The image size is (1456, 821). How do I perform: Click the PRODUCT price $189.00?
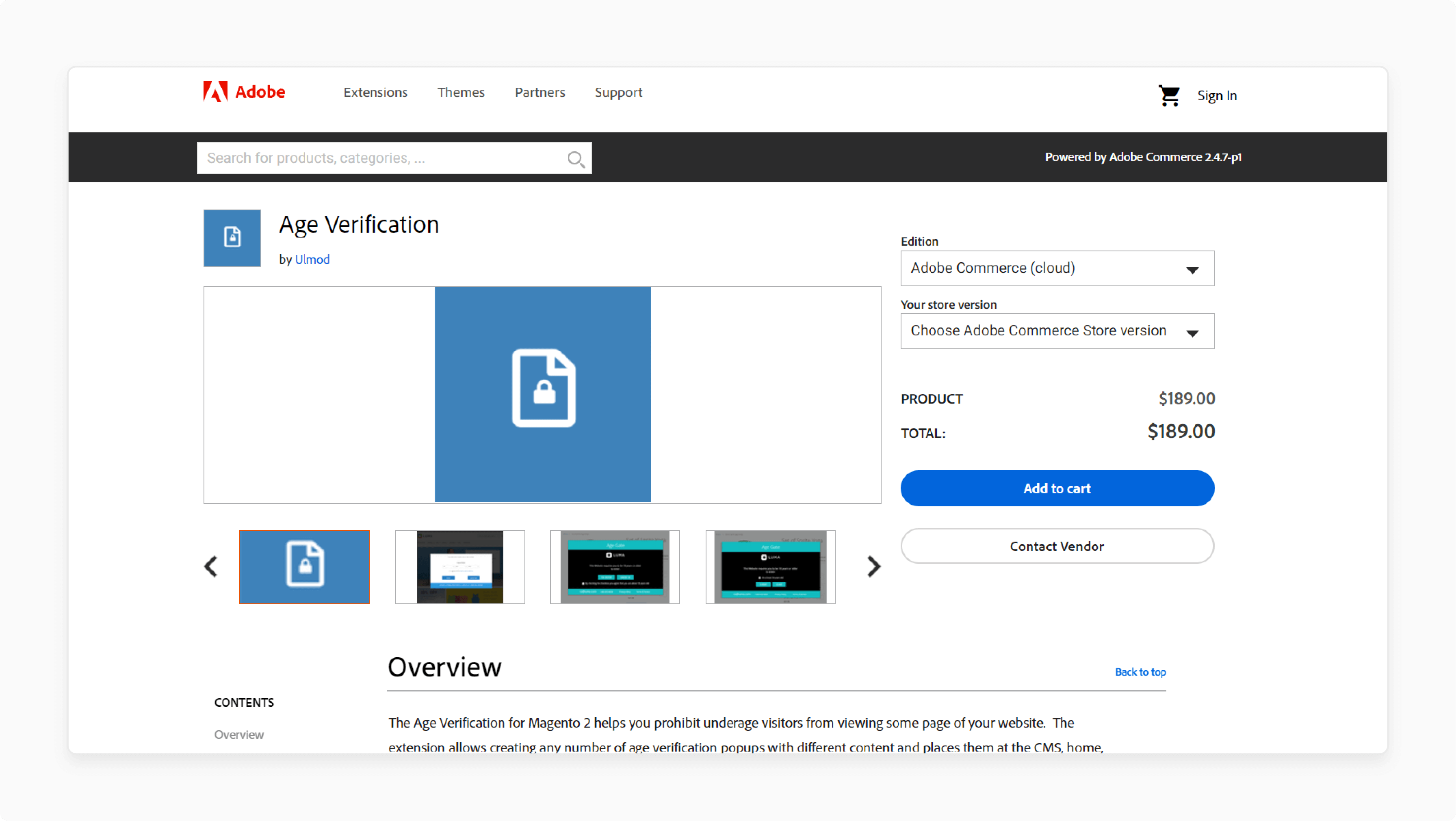[x=1186, y=399]
